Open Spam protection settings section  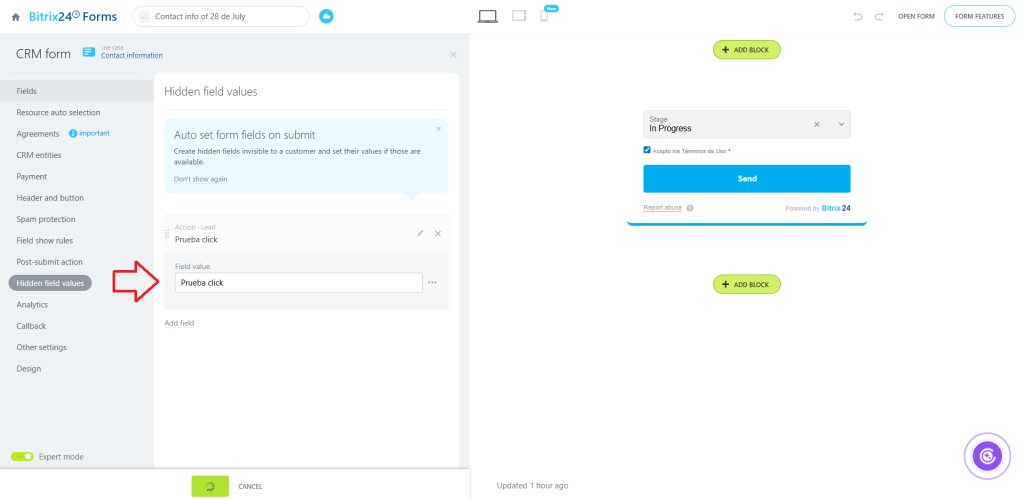46,219
